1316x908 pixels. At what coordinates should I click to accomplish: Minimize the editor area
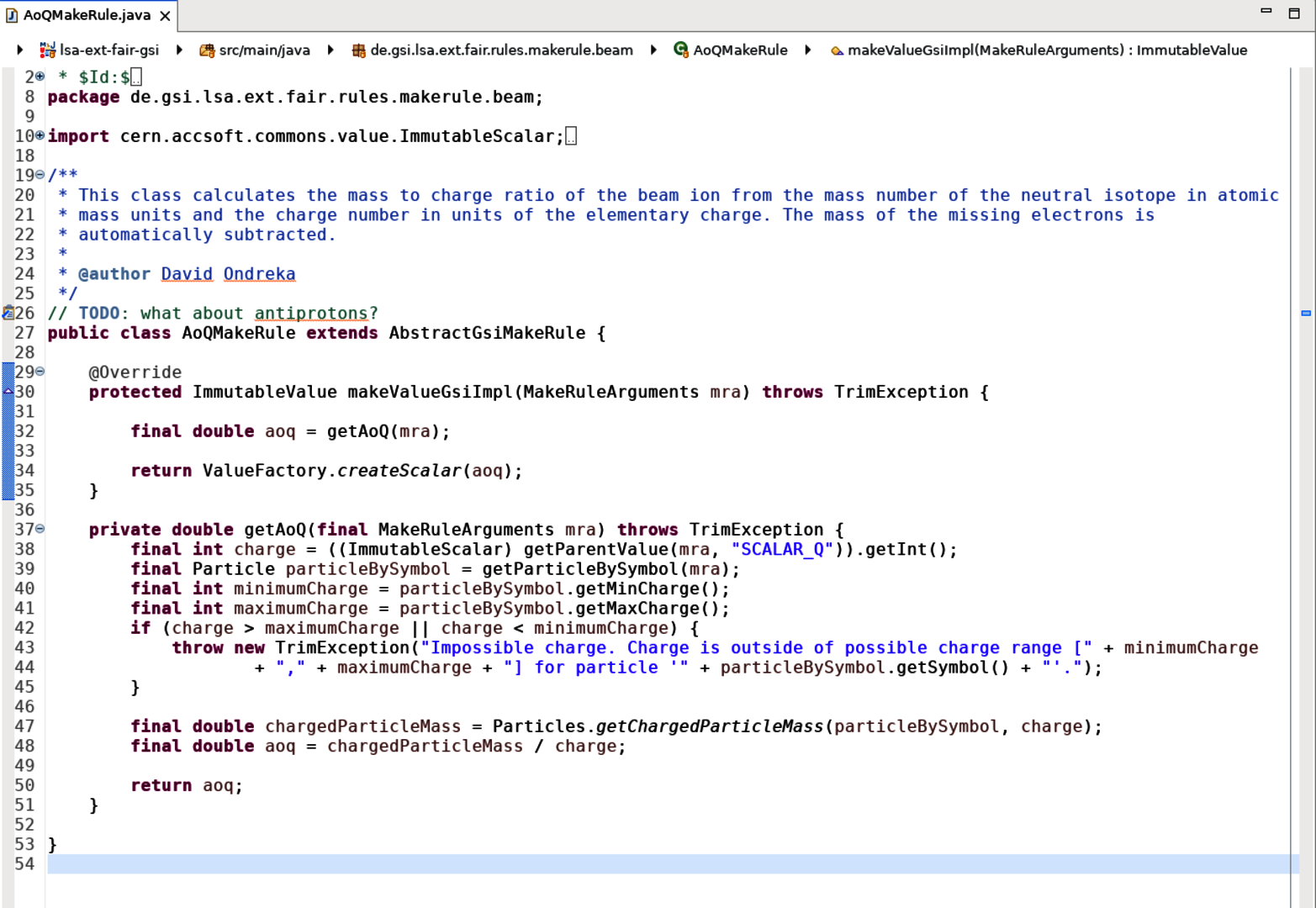click(1266, 11)
